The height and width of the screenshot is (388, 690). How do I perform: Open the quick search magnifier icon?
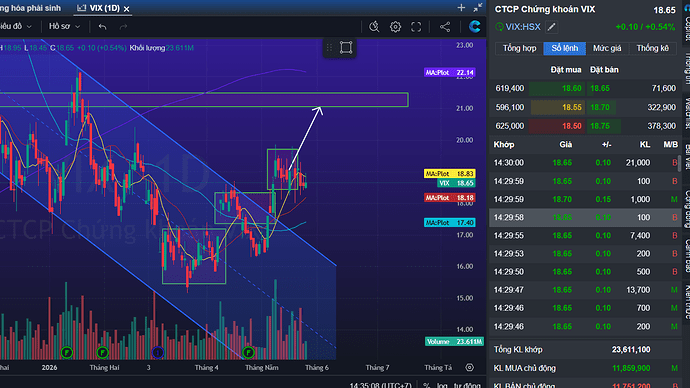374,27
